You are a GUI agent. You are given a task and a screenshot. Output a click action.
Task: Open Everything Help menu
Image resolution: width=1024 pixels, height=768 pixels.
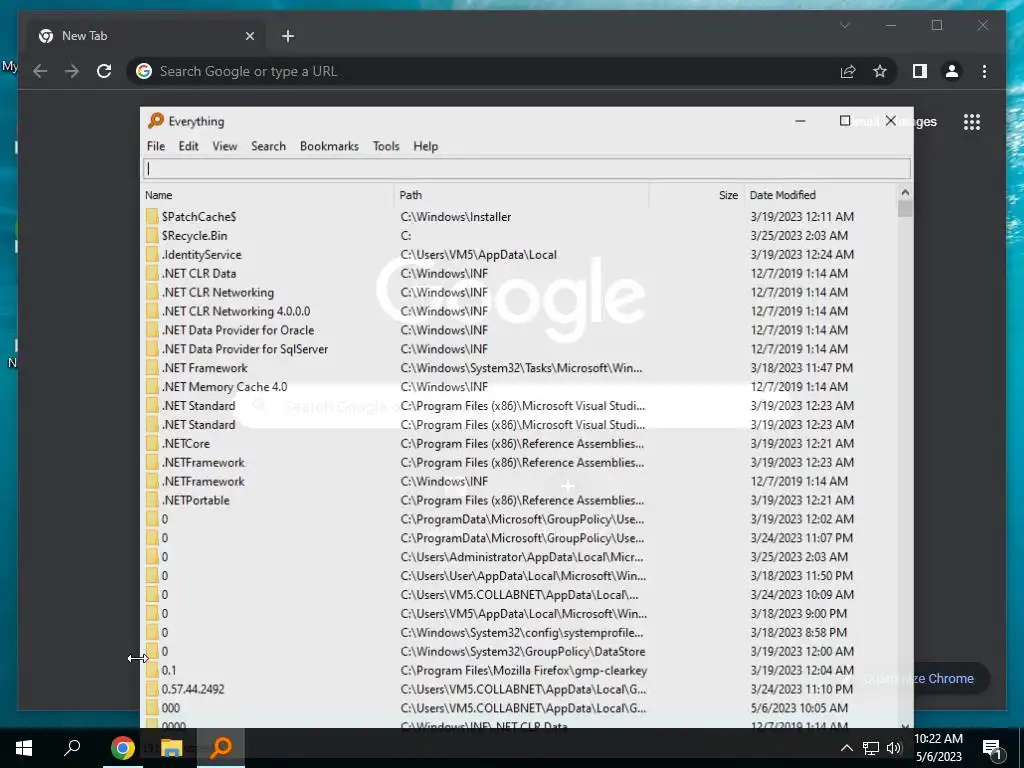tap(425, 146)
